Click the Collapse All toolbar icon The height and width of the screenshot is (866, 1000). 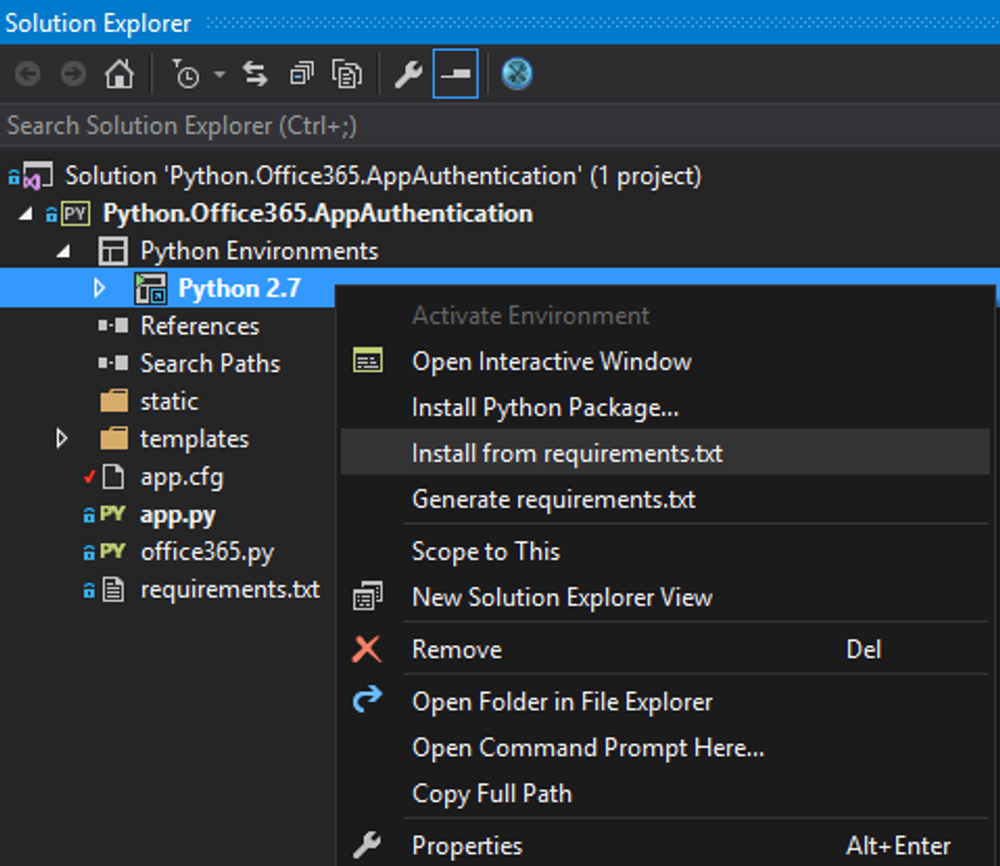(x=301, y=75)
